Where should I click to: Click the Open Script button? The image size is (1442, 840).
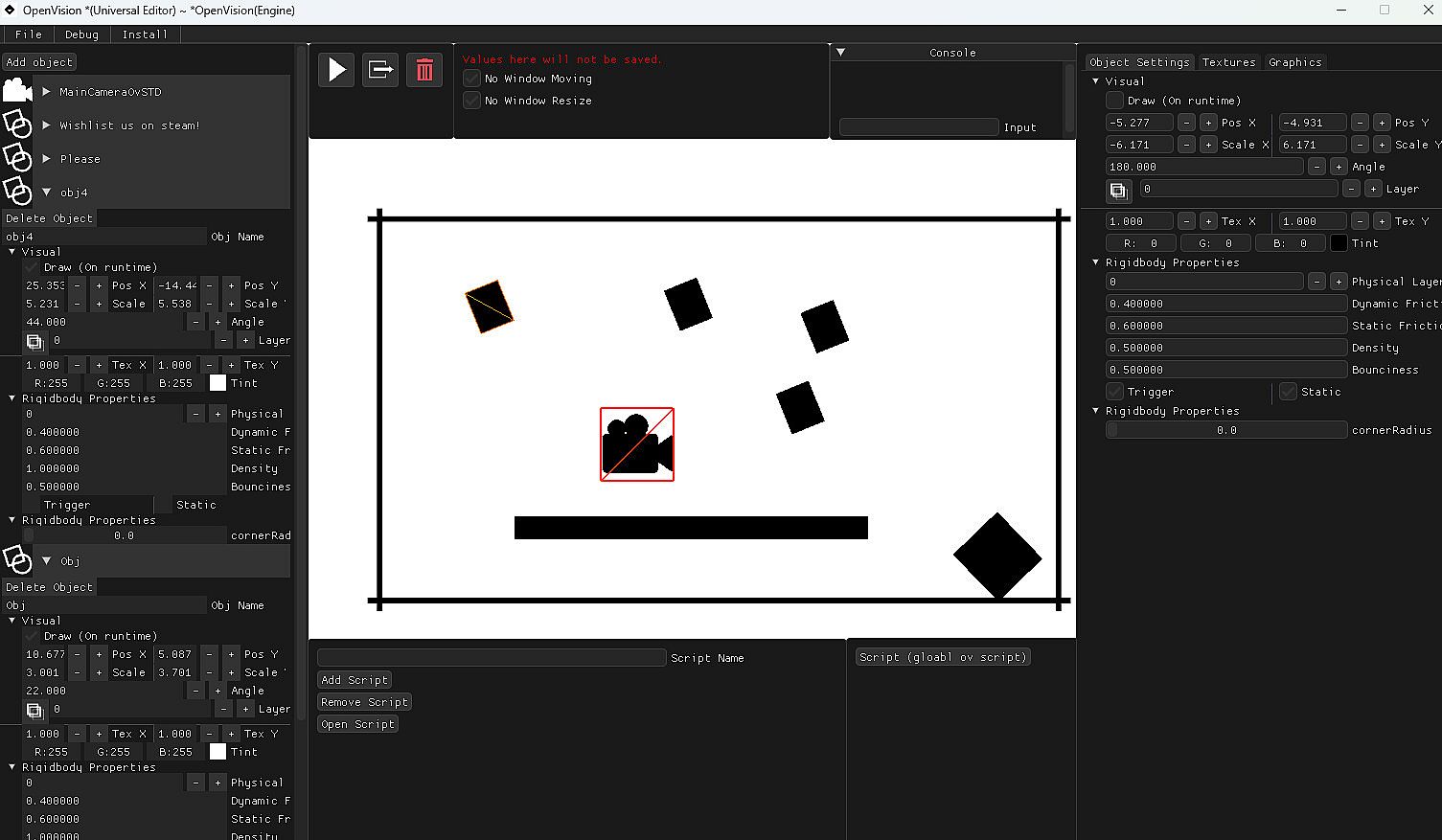click(357, 724)
